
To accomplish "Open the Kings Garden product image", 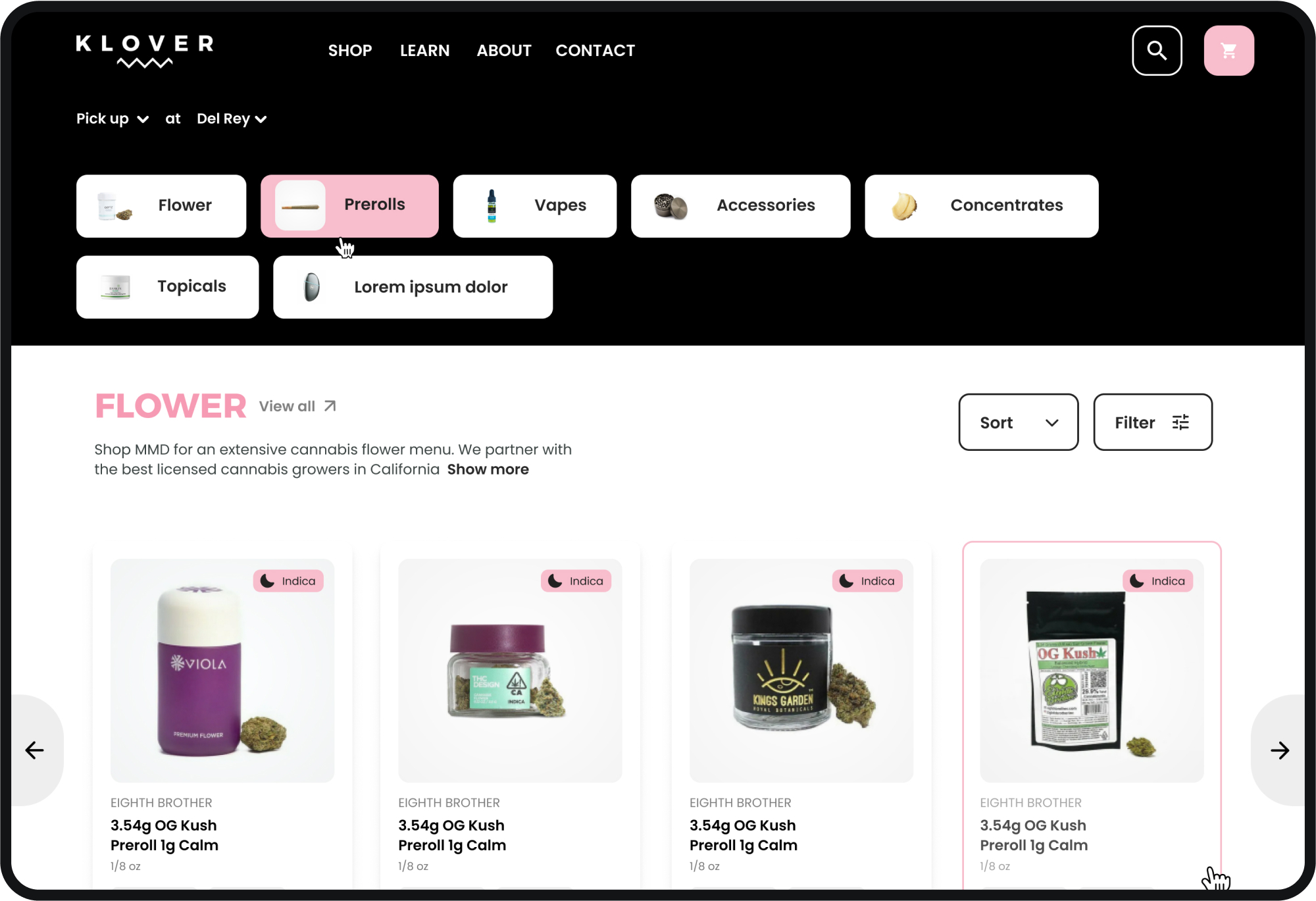I will tap(801, 671).
